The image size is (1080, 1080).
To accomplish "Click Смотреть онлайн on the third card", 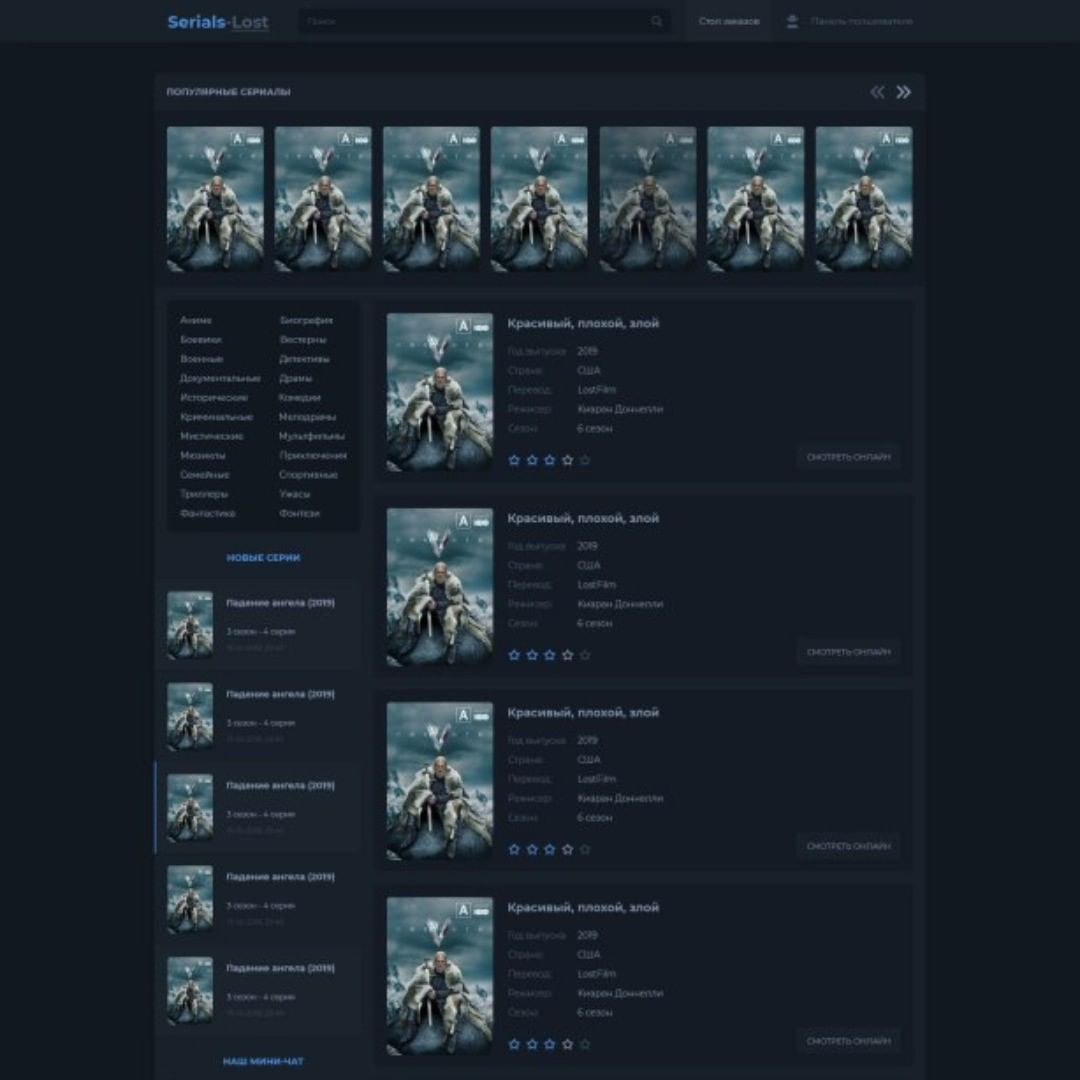I will tap(849, 846).
